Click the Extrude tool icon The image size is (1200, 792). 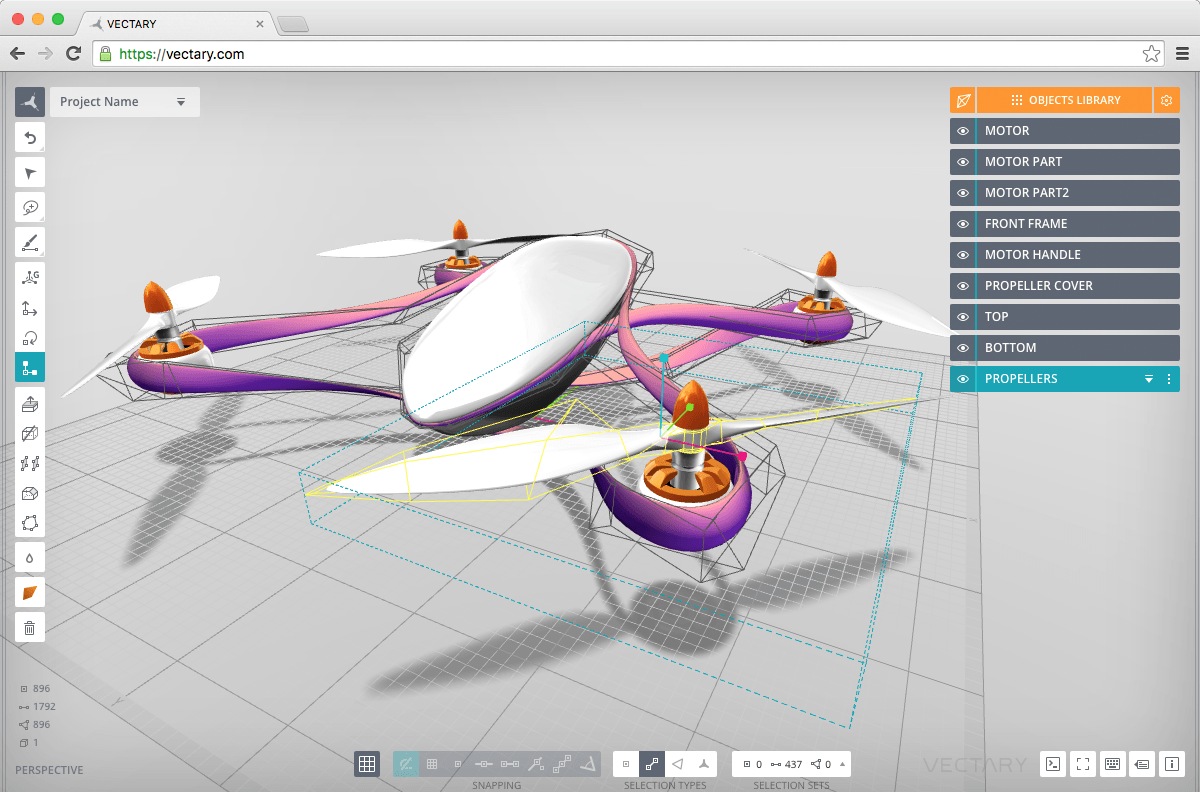pyautogui.click(x=29, y=404)
